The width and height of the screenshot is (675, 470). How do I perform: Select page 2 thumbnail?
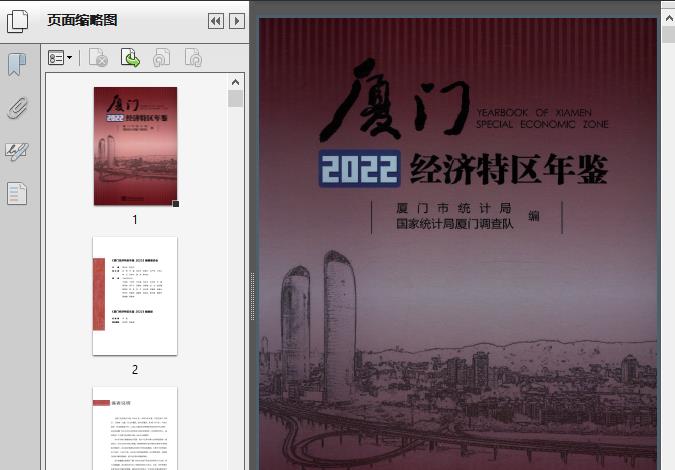point(135,296)
